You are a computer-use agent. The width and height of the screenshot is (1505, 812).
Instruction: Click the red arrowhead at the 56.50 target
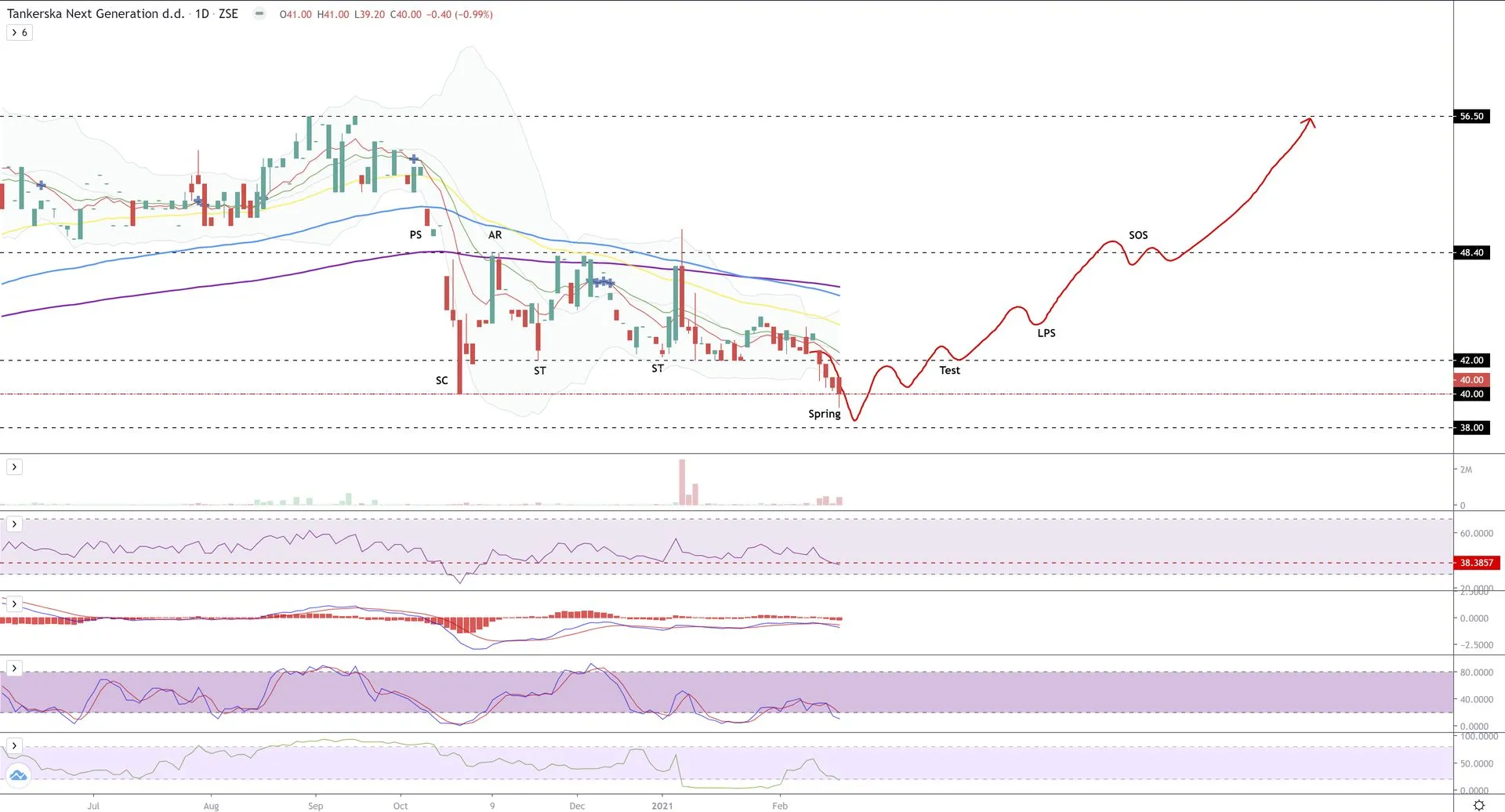pyautogui.click(x=1309, y=121)
